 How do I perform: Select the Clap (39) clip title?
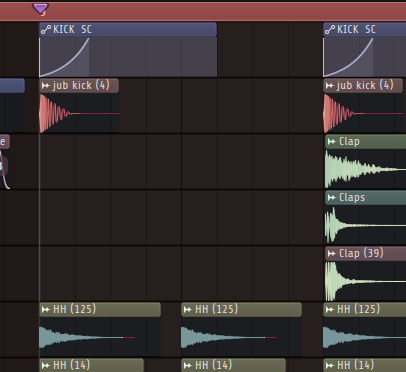pyautogui.click(x=361, y=253)
